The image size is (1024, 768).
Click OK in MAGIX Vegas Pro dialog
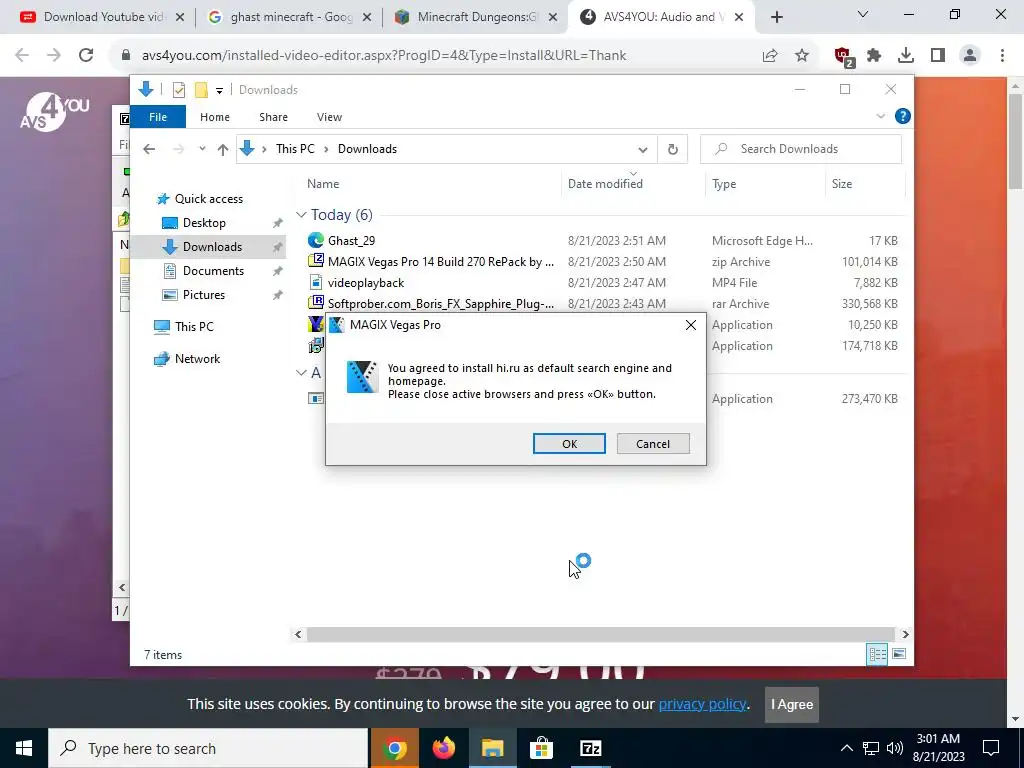[569, 443]
